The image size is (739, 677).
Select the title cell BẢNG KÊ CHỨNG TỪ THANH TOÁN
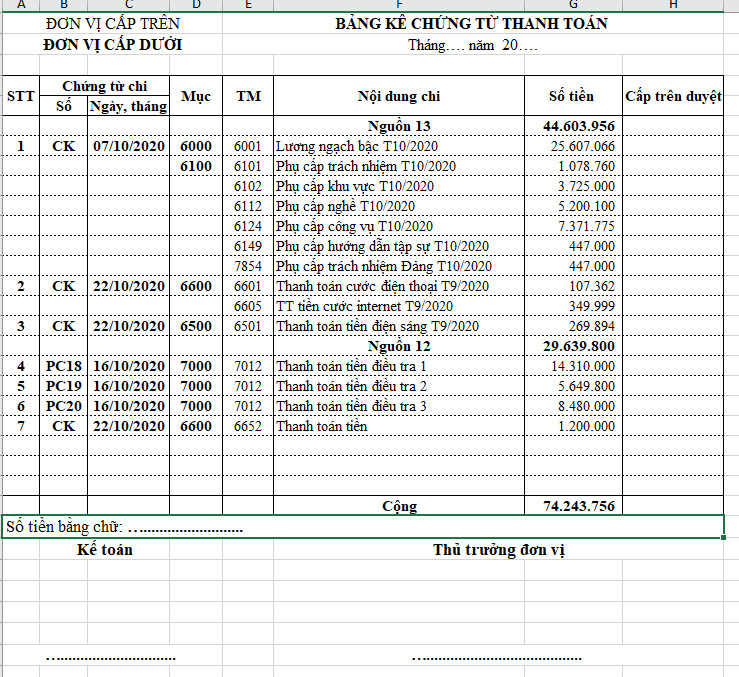[x=472, y=23]
